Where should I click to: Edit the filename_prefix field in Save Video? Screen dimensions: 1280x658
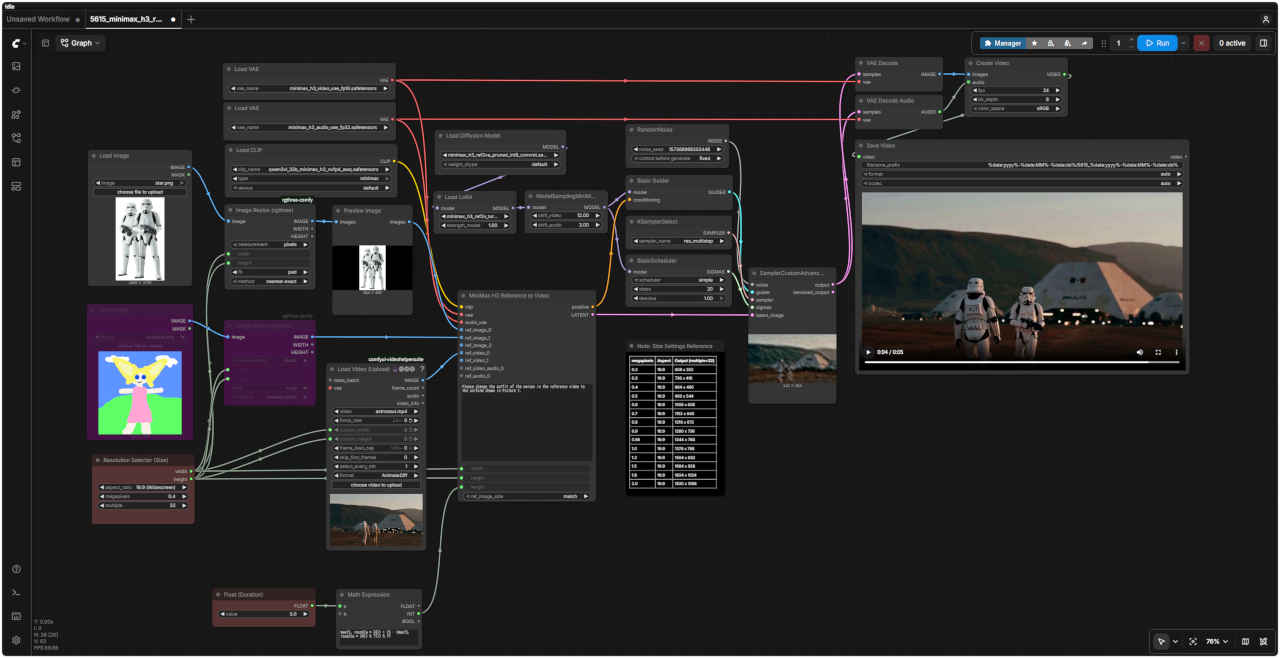click(x=1022, y=164)
